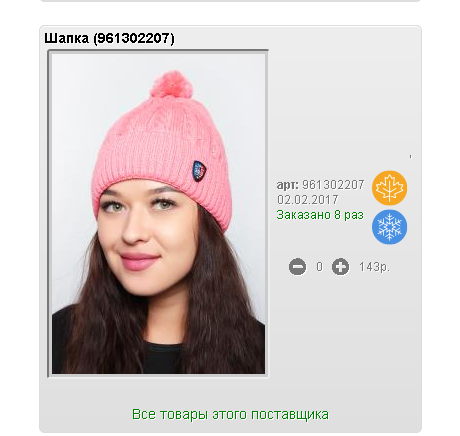
Task: View the autumn season badge
Action: pos(389,188)
